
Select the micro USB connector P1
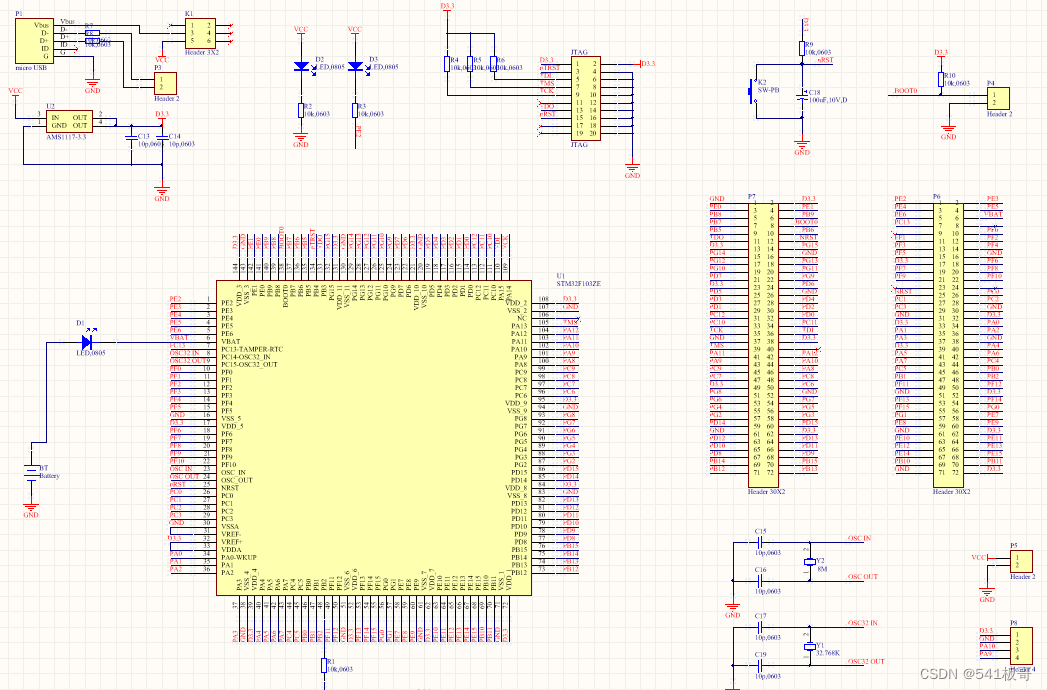tap(35, 42)
